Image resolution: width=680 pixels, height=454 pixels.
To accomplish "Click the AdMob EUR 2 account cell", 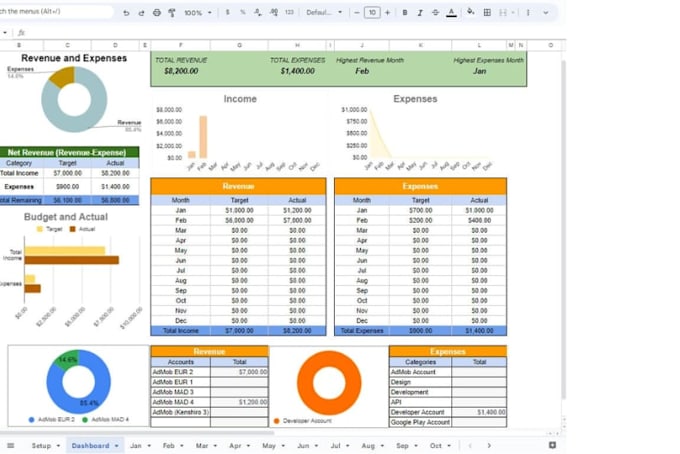I will (x=180, y=372).
